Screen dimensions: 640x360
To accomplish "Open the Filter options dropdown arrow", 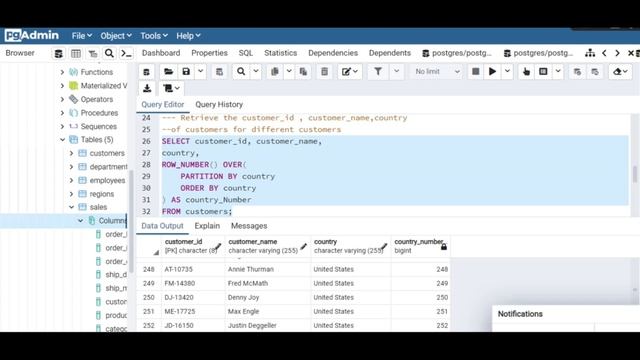I will pyautogui.click(x=396, y=72).
